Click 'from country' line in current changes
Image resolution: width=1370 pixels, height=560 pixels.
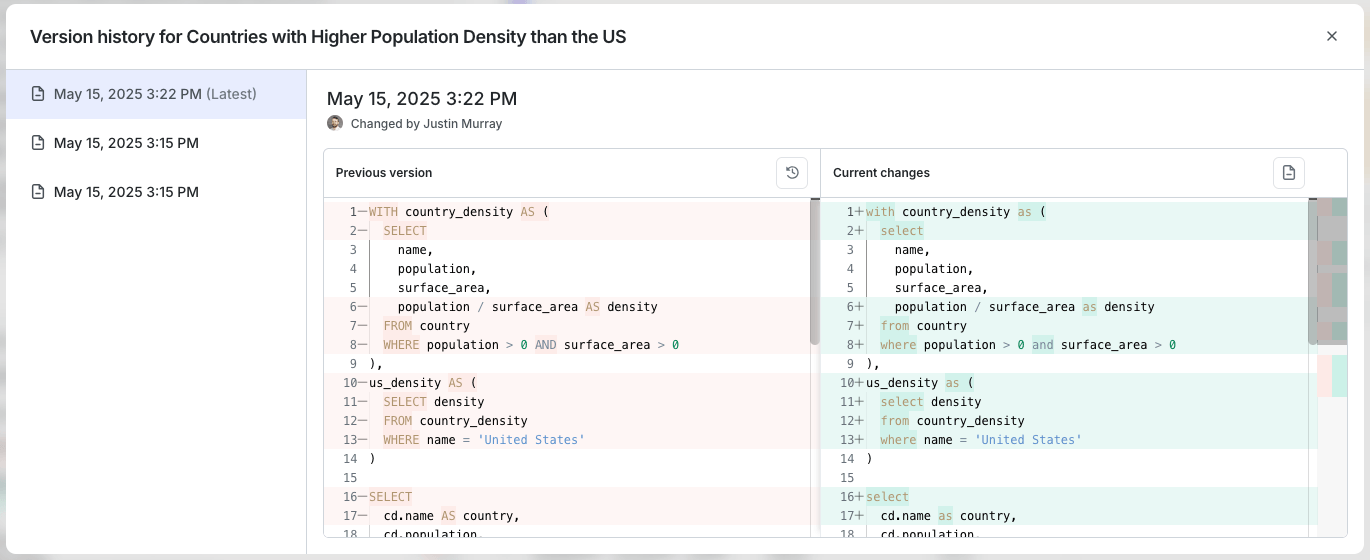[923, 326]
